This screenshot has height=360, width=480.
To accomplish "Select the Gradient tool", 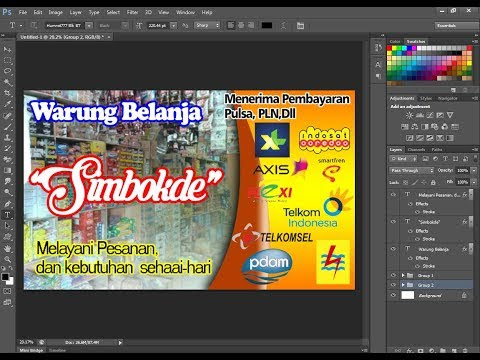I will [7, 170].
